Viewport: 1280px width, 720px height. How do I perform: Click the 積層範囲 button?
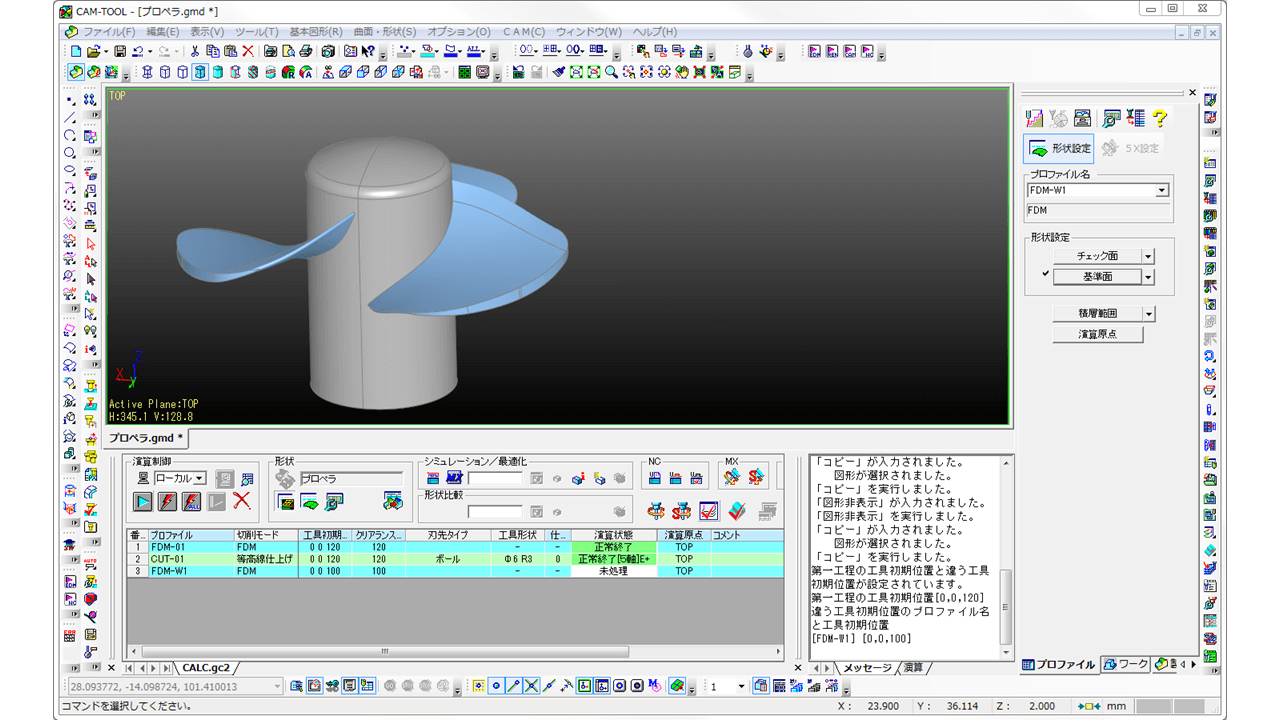(1096, 314)
